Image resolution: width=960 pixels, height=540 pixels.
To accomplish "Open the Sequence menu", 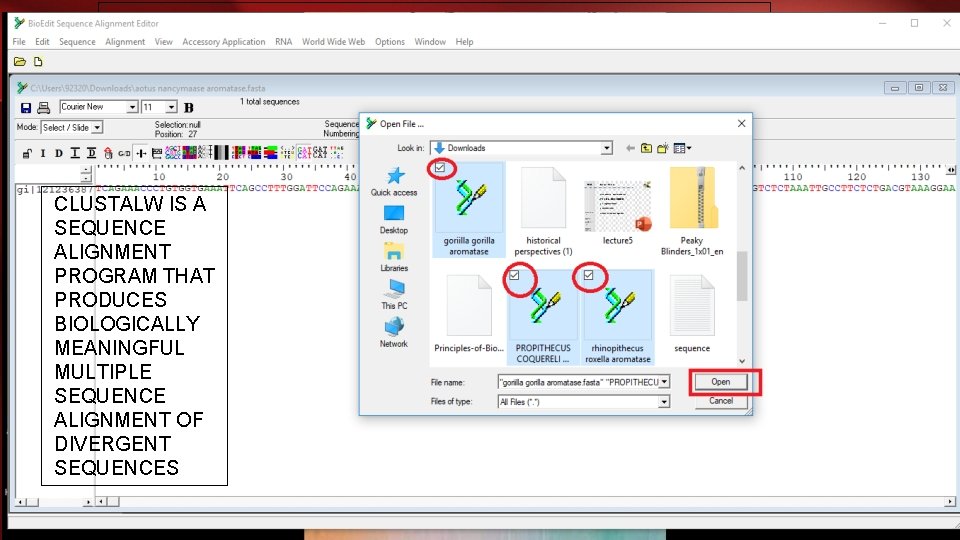I will point(77,42).
